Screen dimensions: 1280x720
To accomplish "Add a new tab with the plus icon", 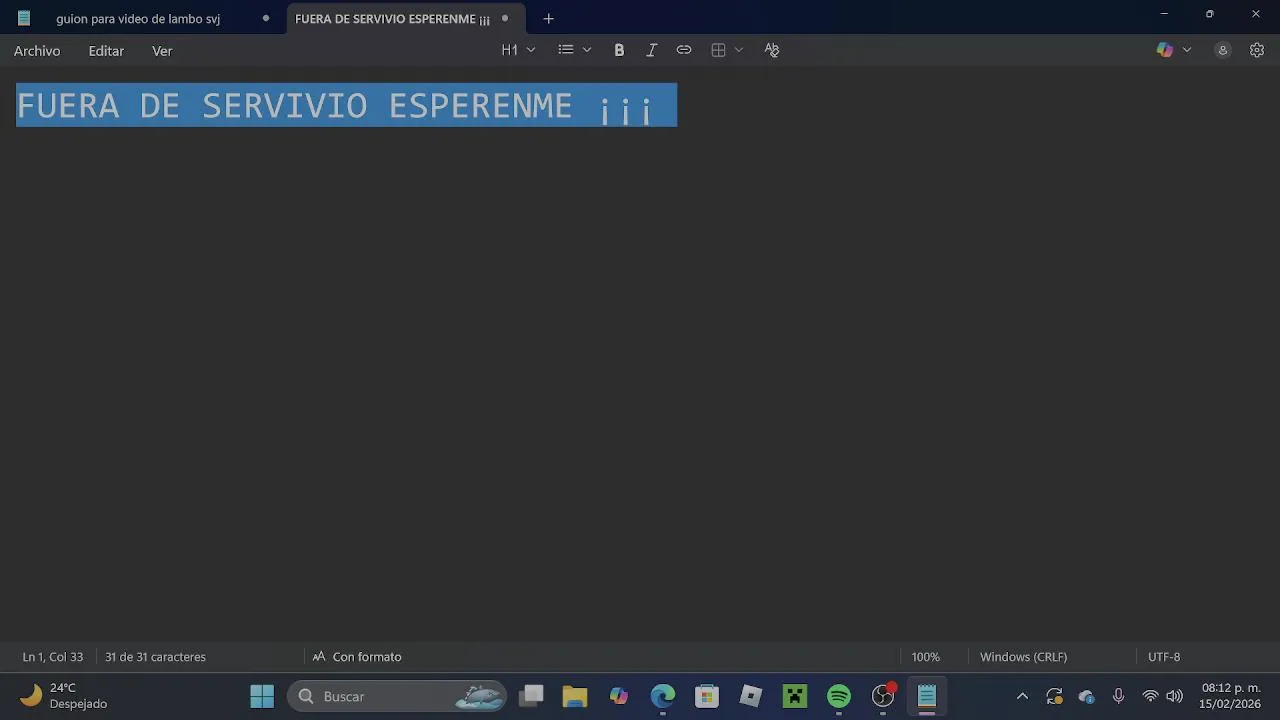I will click(x=548, y=18).
